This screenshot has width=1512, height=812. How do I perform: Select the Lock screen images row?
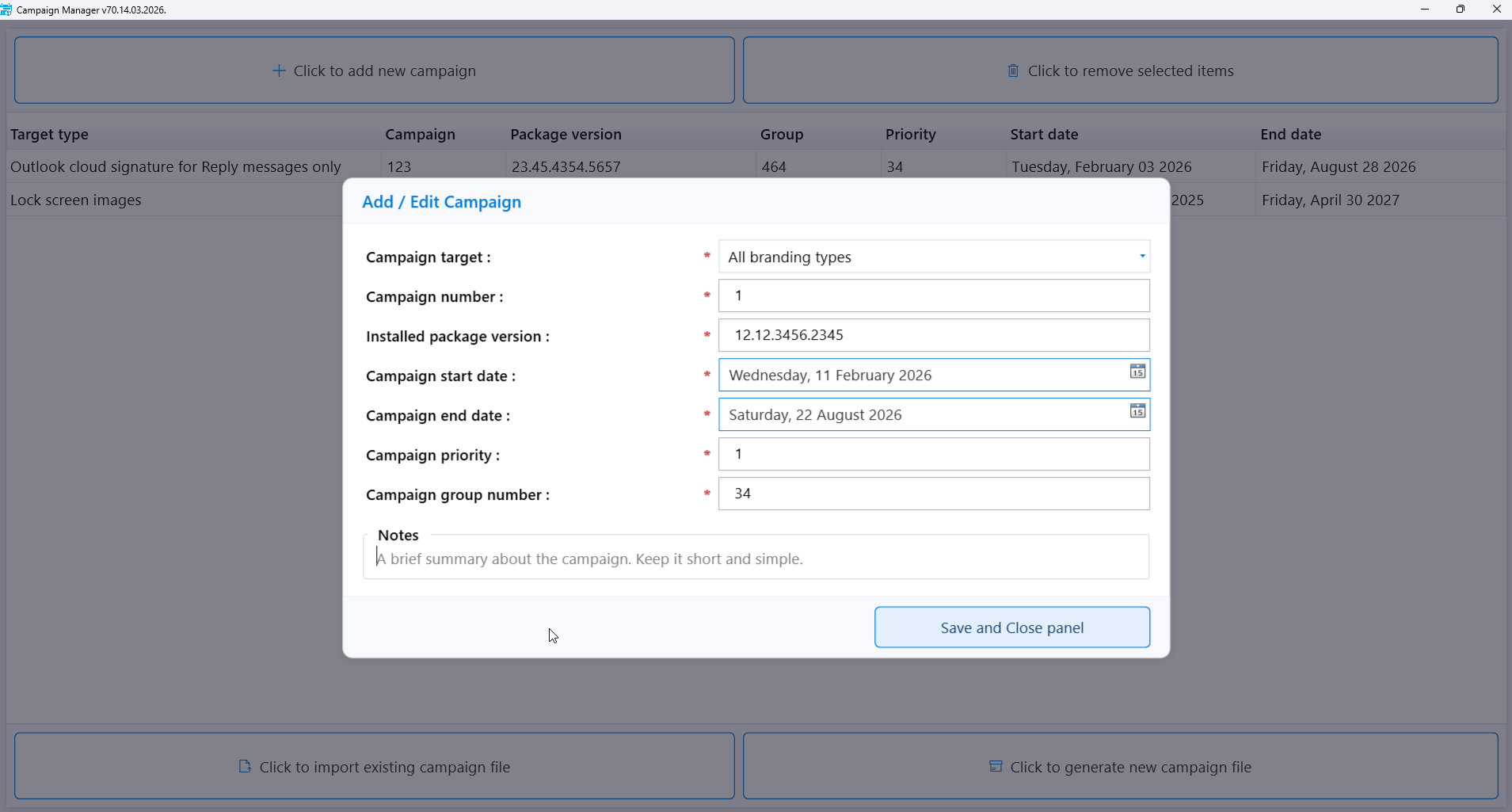coord(76,200)
